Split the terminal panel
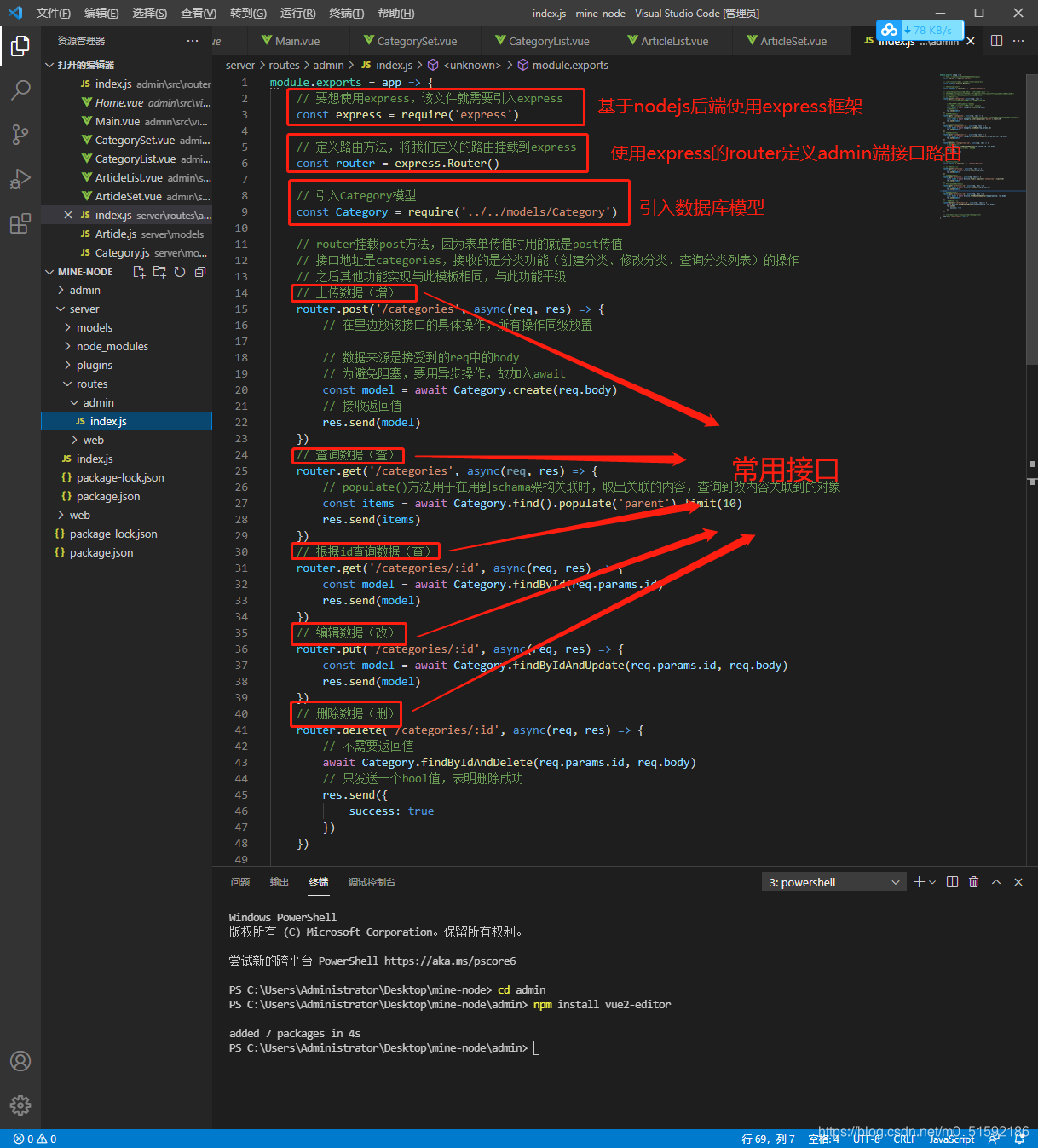Viewport: 1038px width, 1148px height. [x=953, y=882]
